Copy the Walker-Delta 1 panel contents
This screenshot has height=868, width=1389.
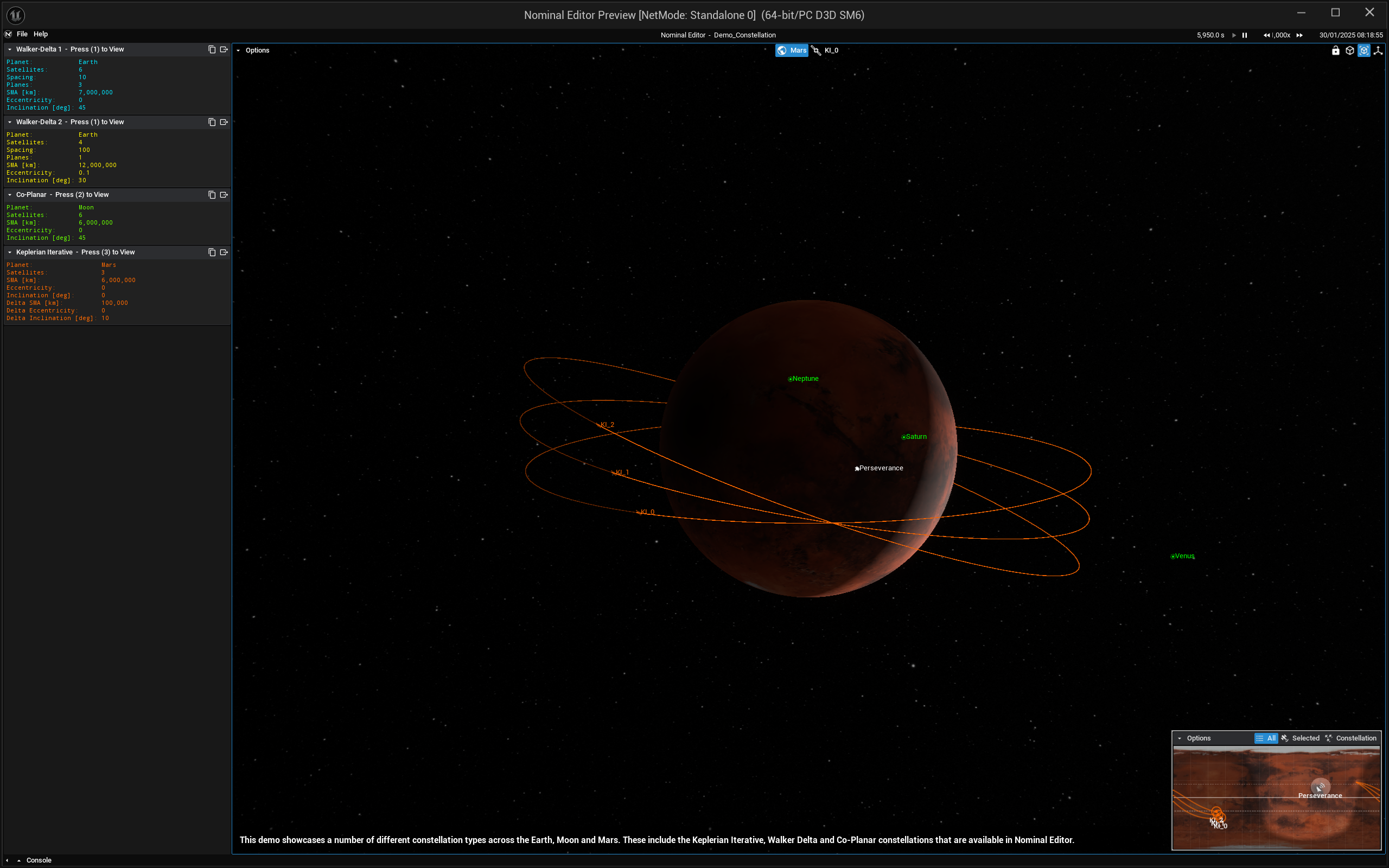tap(212, 49)
